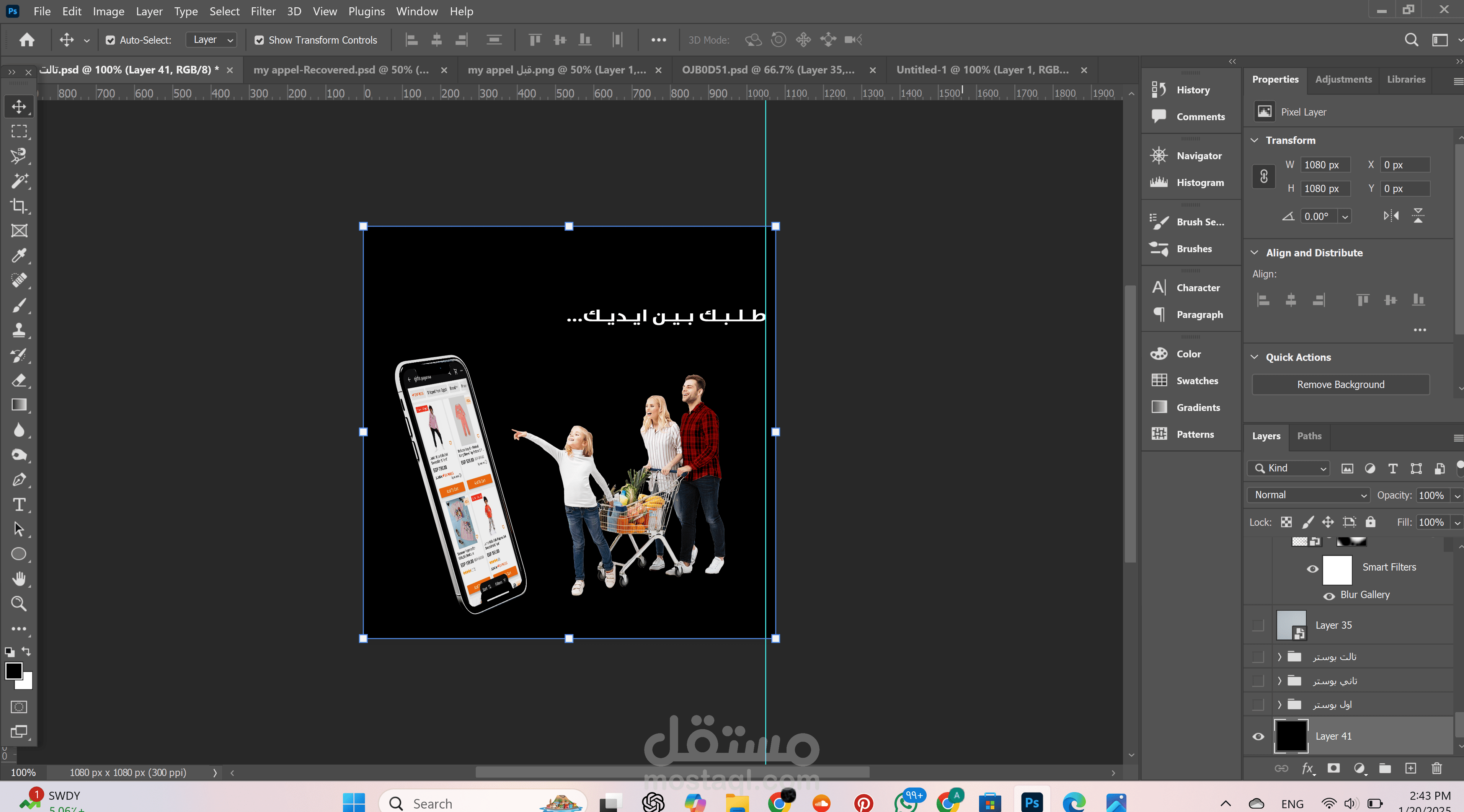Select the Frame tool
Screen dimensions: 1464x812
[x=19, y=231]
